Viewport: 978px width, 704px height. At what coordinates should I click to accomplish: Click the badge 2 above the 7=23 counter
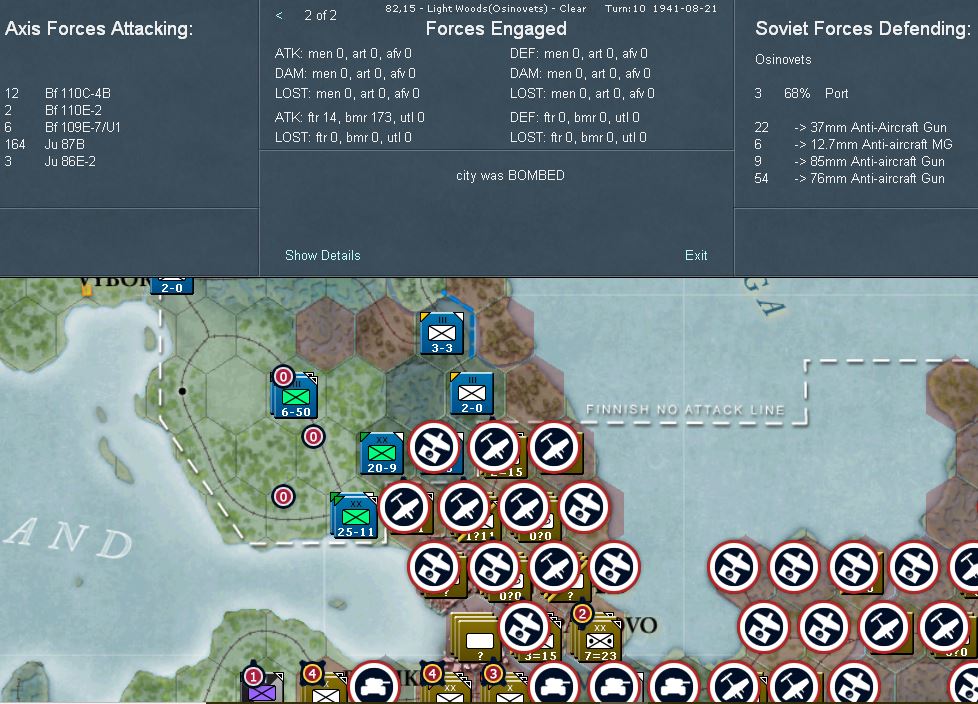coord(581,614)
